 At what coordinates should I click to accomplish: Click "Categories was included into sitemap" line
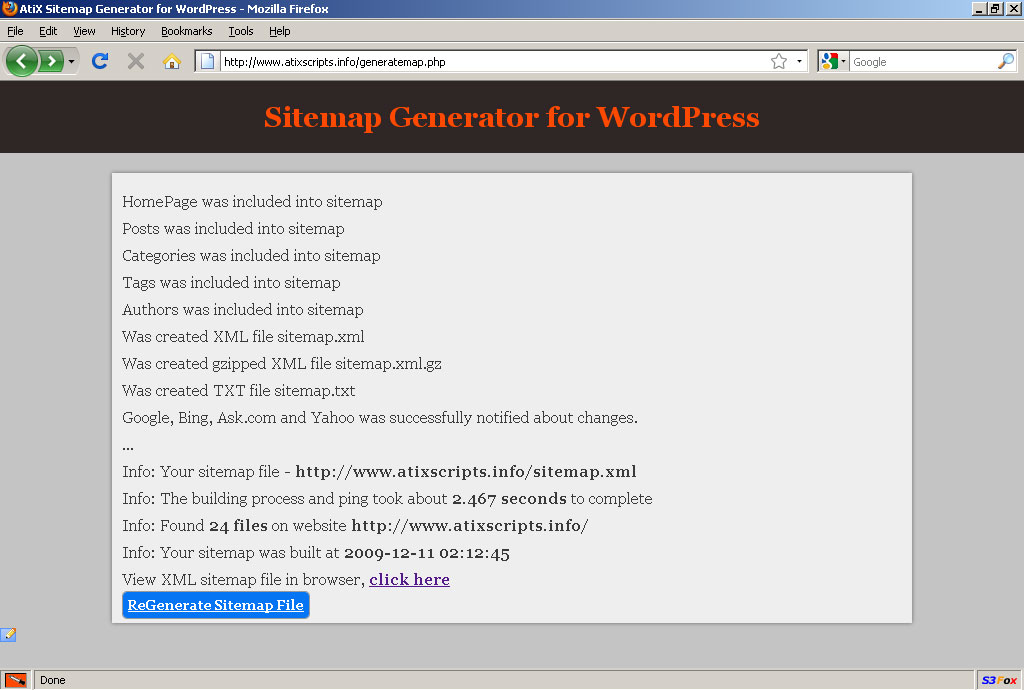251,256
